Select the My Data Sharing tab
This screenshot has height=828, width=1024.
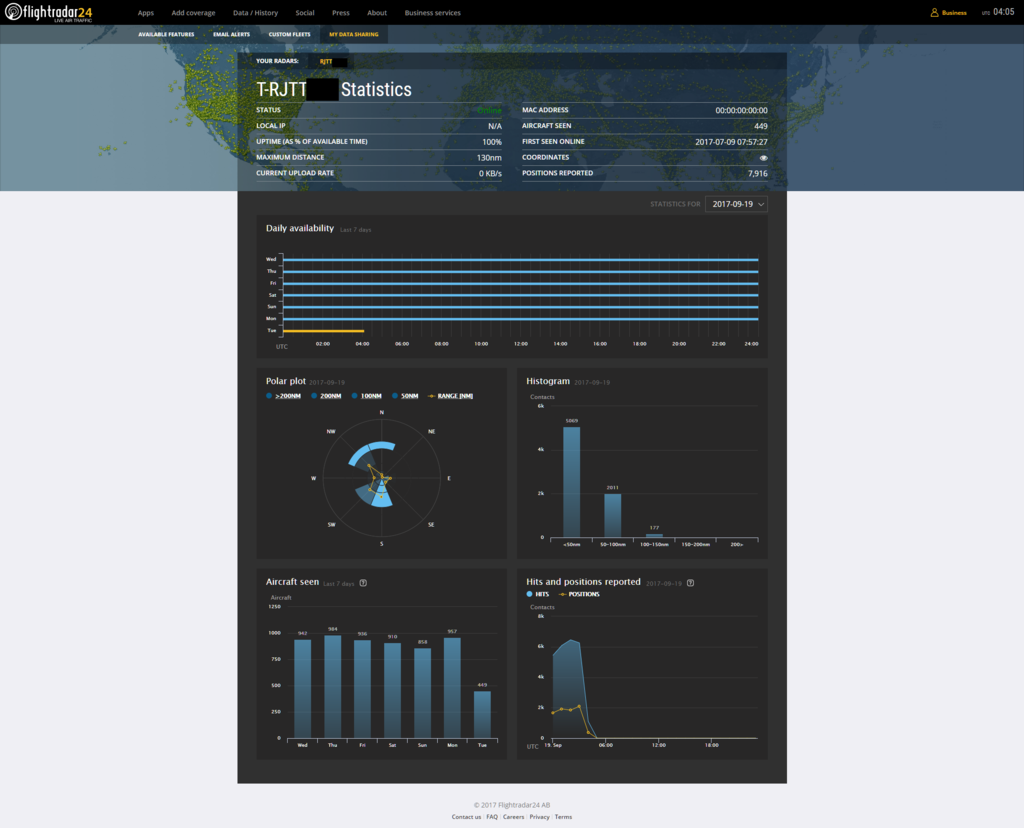(x=354, y=35)
